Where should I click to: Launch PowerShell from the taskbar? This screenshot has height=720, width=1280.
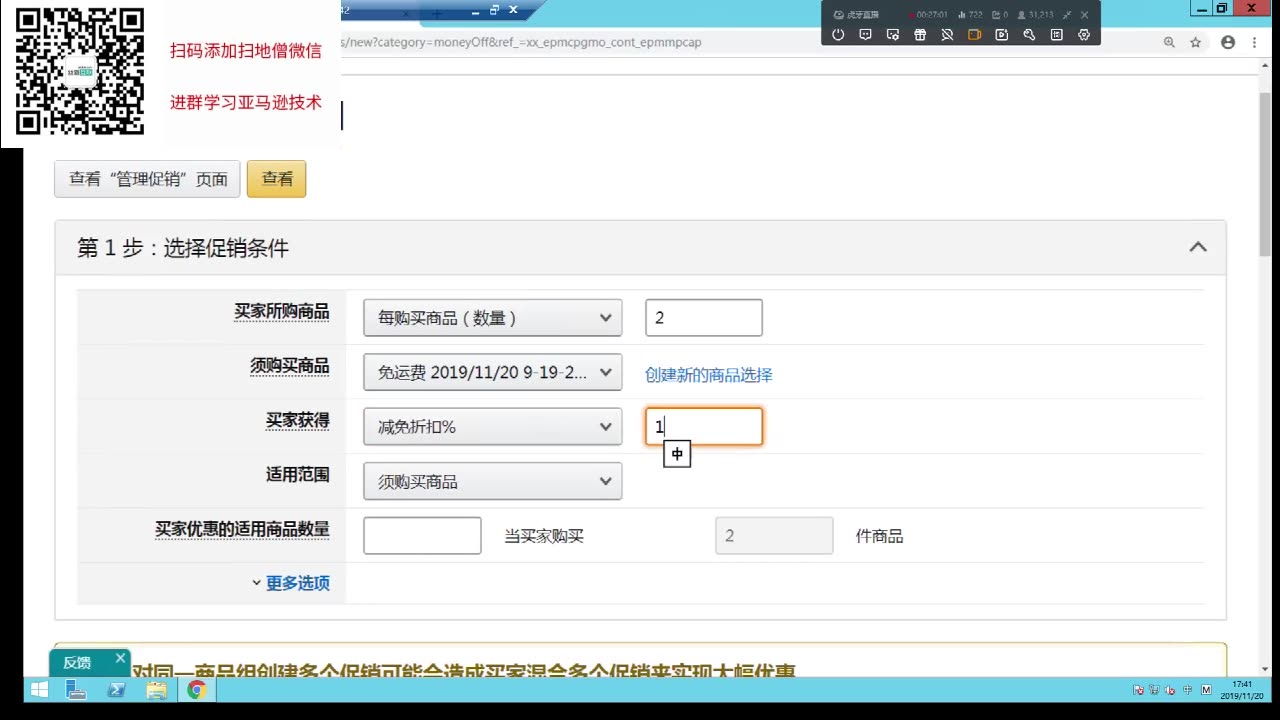[x=116, y=689]
